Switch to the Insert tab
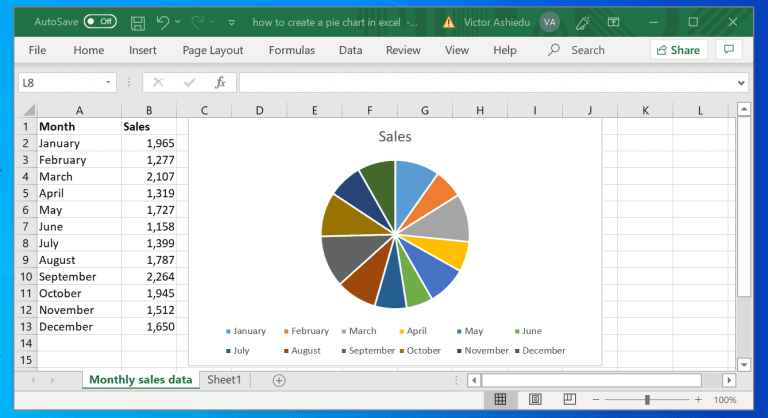Screen dimensions: 768x418 [x=143, y=50]
